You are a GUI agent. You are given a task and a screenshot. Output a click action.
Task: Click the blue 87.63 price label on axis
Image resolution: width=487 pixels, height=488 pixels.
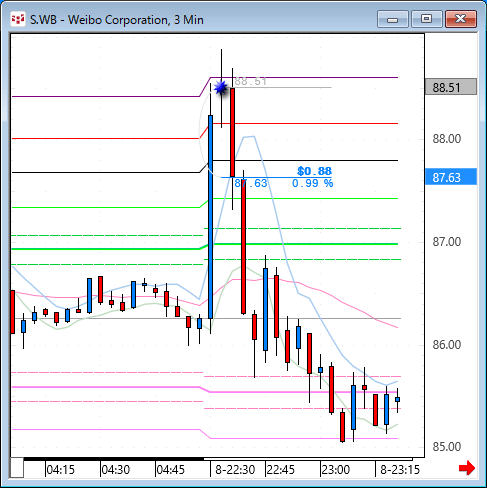[x=451, y=177]
